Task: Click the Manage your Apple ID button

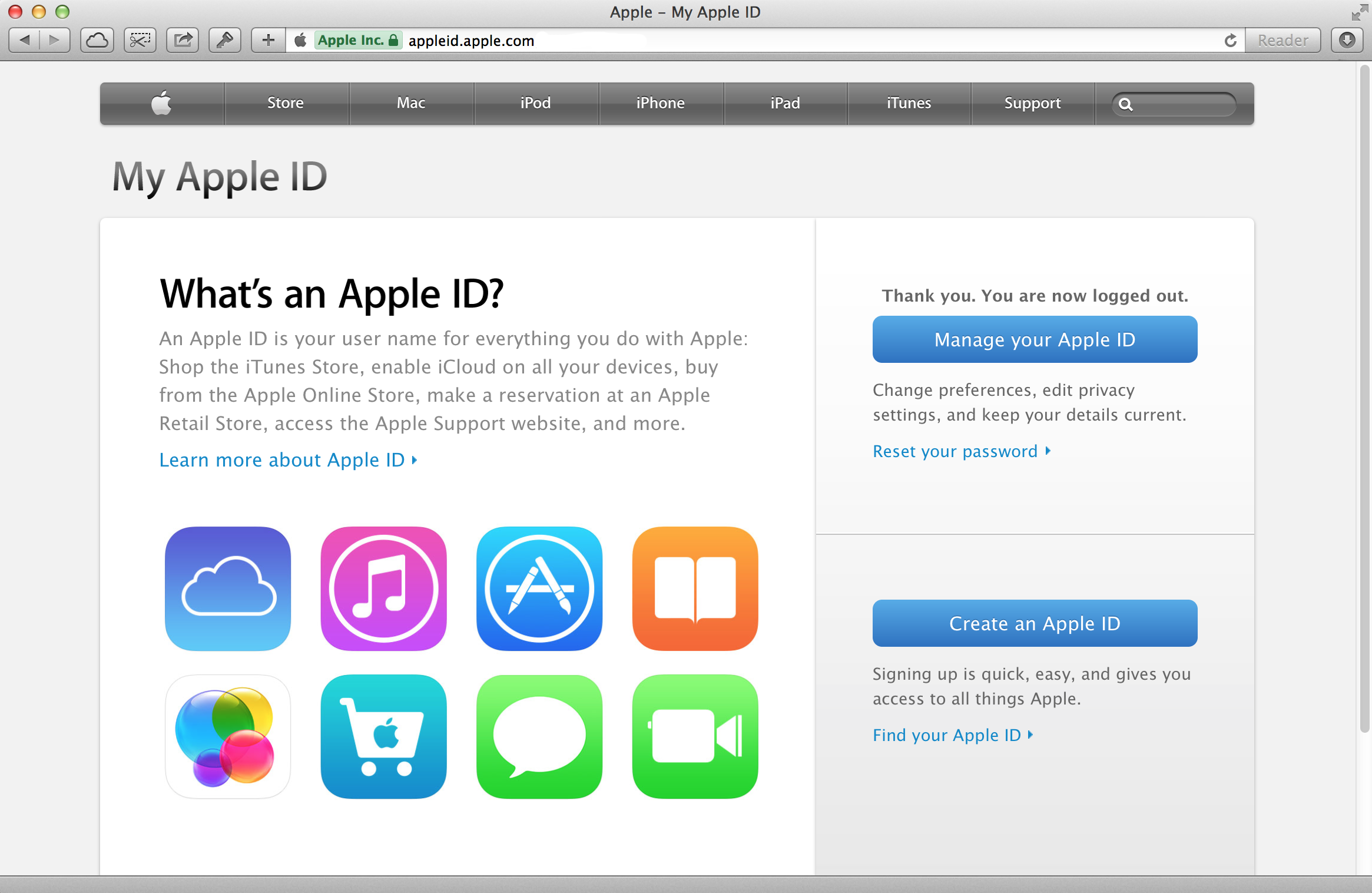Action: [x=1035, y=339]
